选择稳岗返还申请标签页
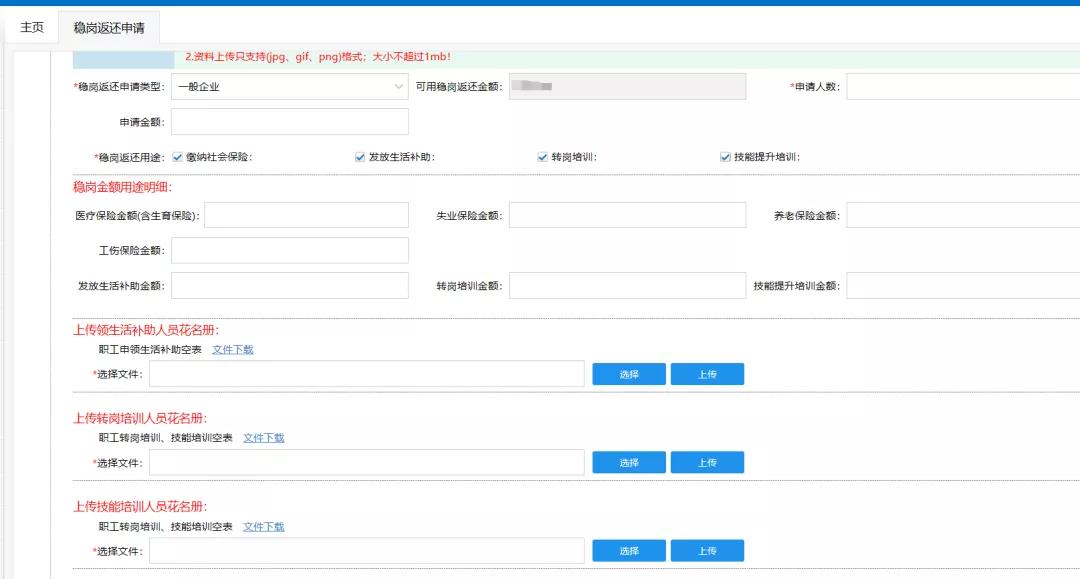The width and height of the screenshot is (1080, 579). tap(108, 28)
